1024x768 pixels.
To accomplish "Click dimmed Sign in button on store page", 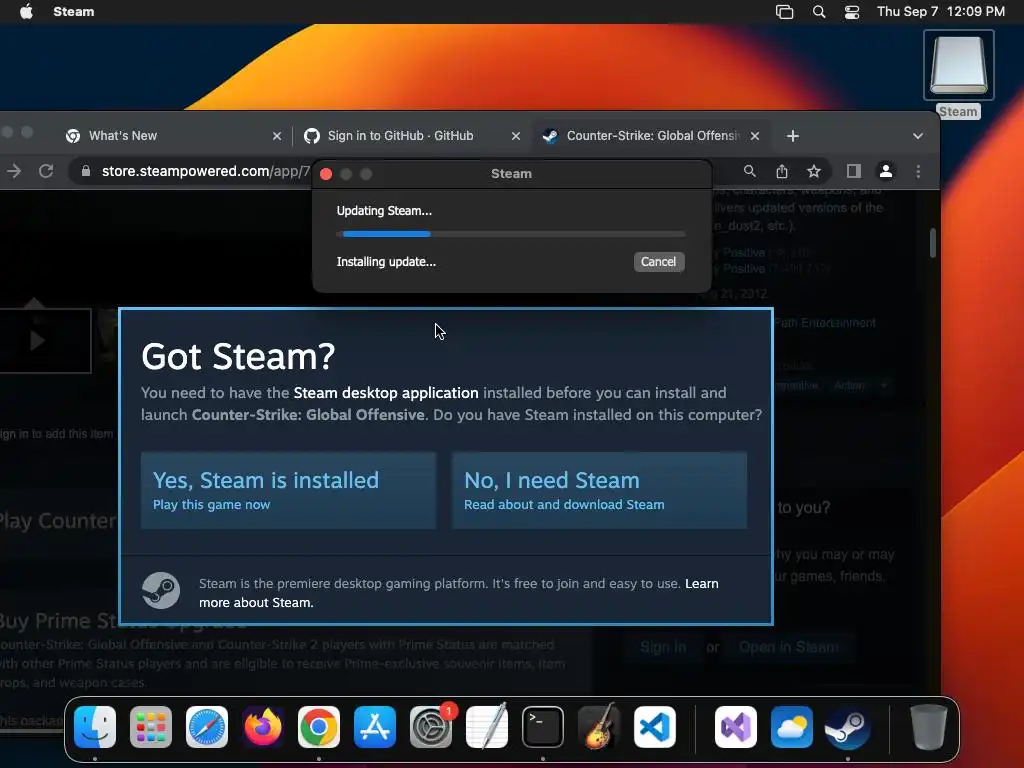I will [x=663, y=647].
